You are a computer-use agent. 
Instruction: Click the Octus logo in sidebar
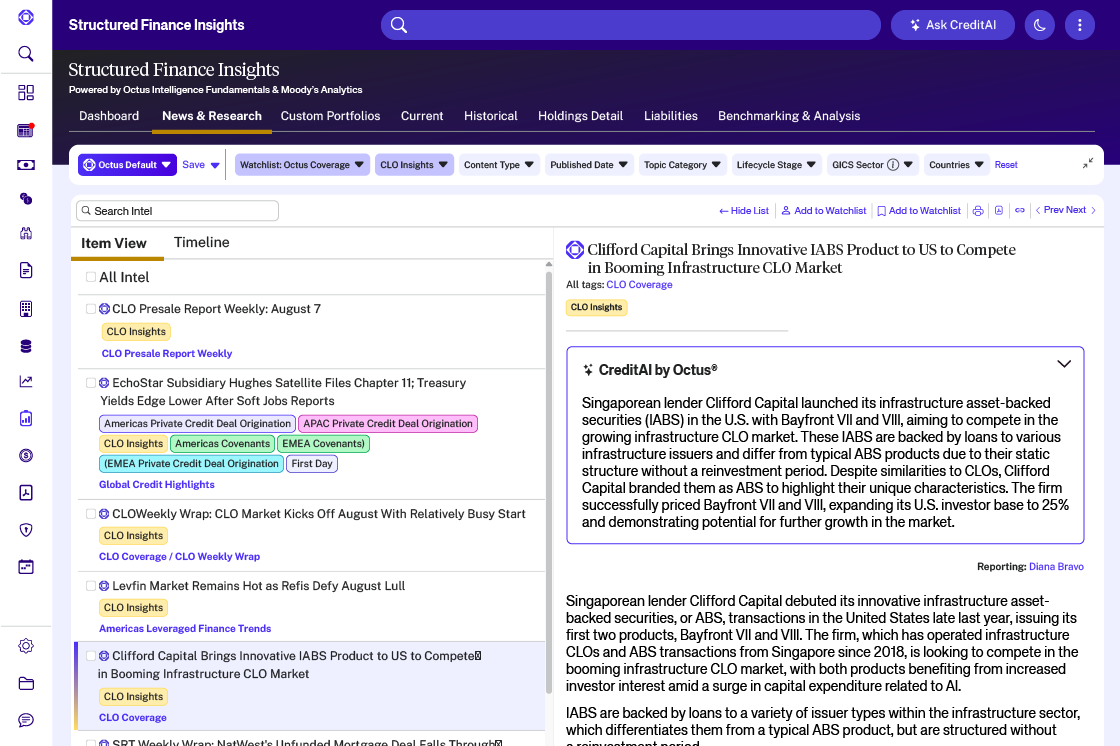pos(26,17)
